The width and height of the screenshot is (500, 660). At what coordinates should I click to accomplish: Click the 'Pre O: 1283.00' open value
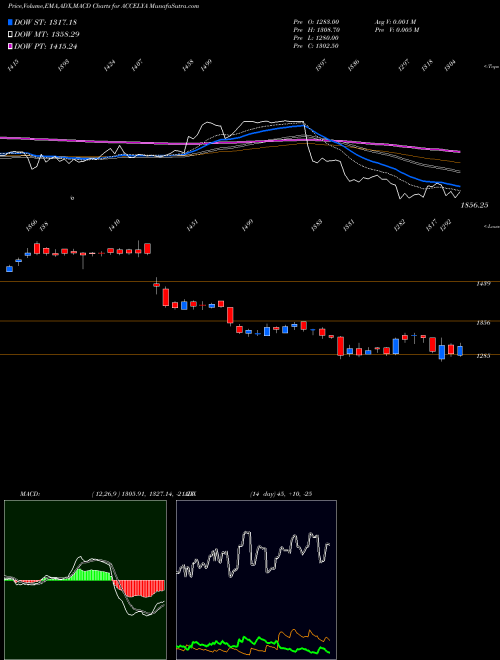[x=316, y=22]
